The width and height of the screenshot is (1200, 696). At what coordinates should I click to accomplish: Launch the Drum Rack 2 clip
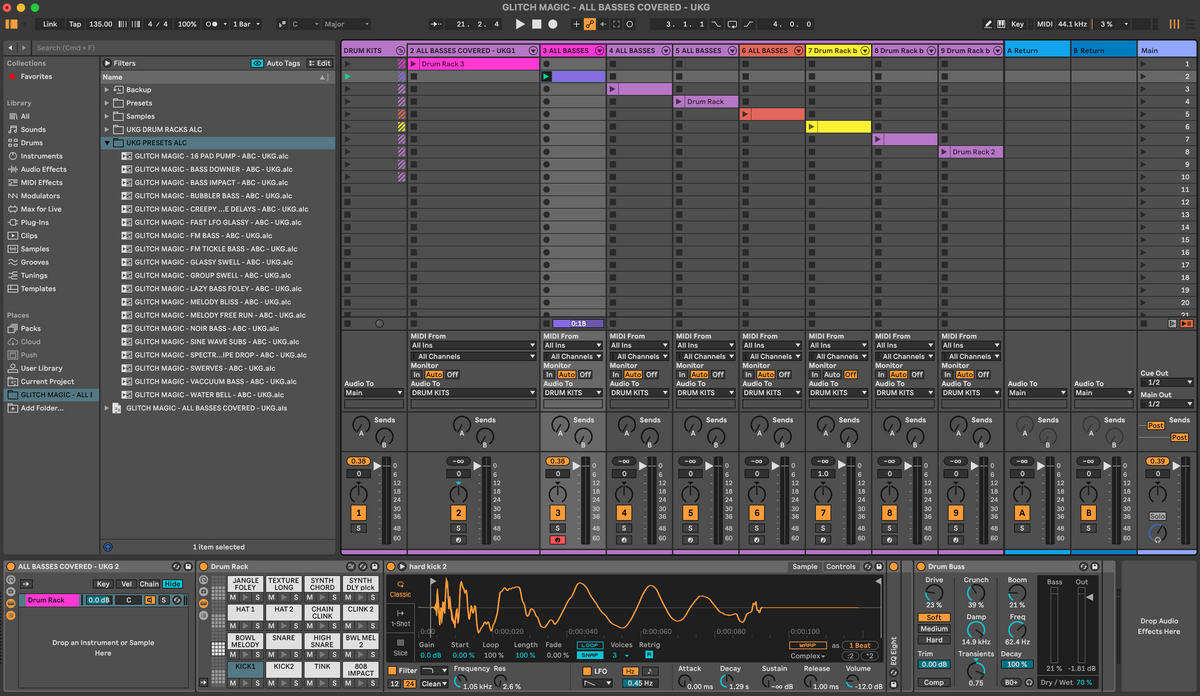click(945, 152)
